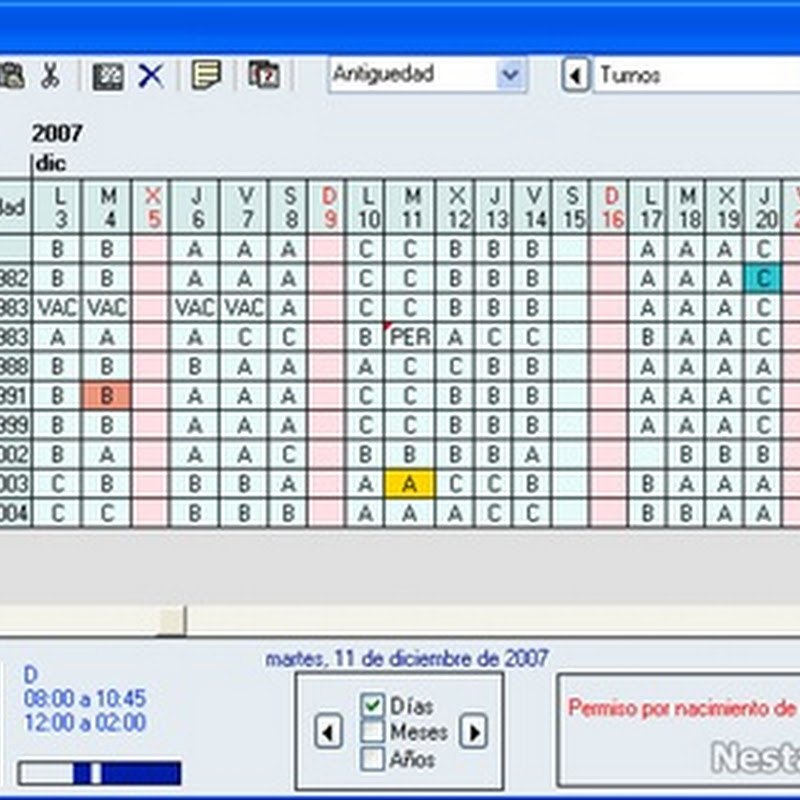Click the blue time-range progress bar
This screenshot has height=800, width=800.
[x=99, y=773]
